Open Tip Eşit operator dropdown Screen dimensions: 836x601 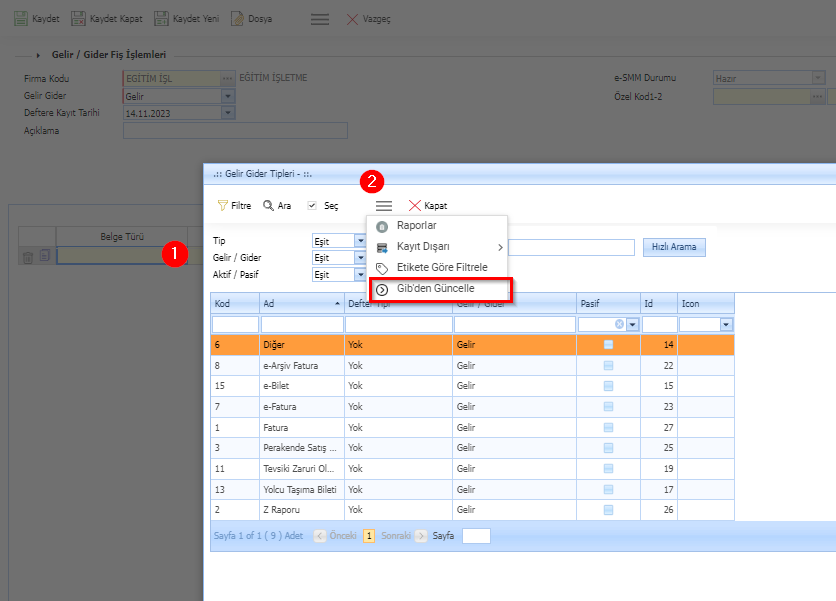[x=360, y=241]
